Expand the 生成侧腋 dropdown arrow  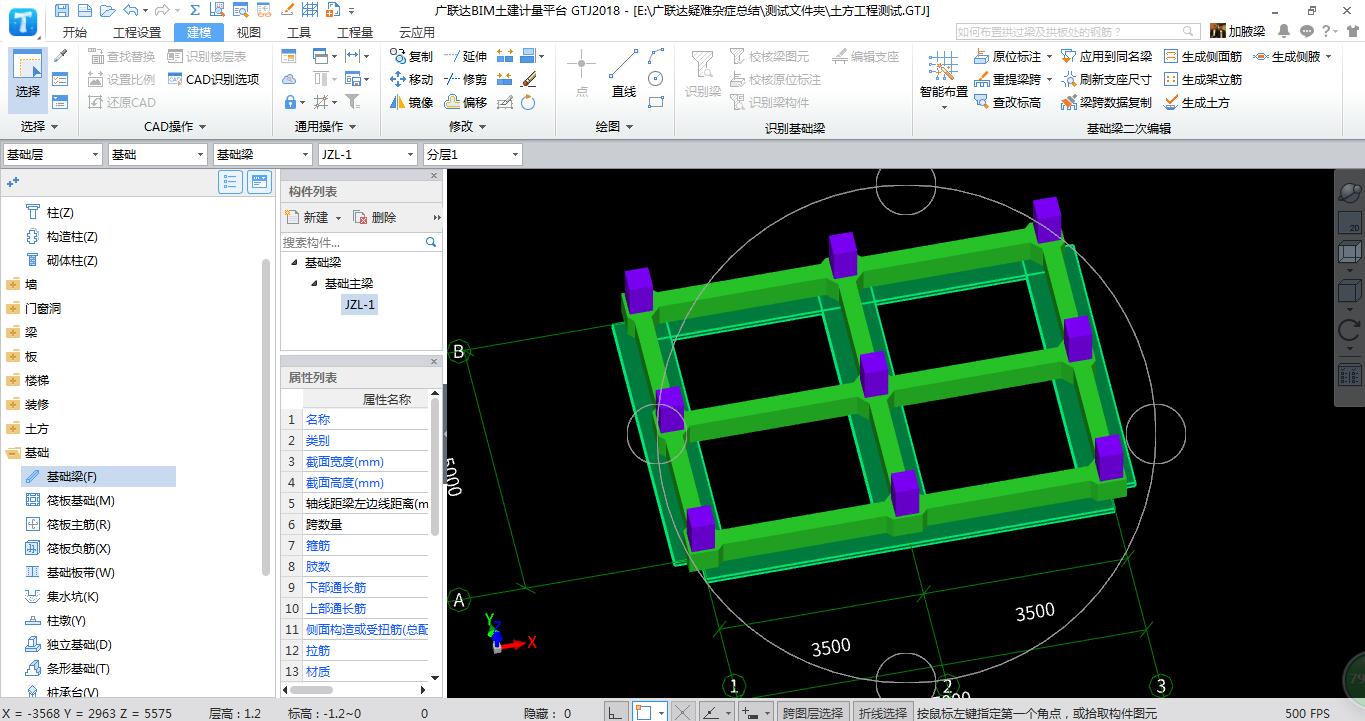(x=1328, y=57)
